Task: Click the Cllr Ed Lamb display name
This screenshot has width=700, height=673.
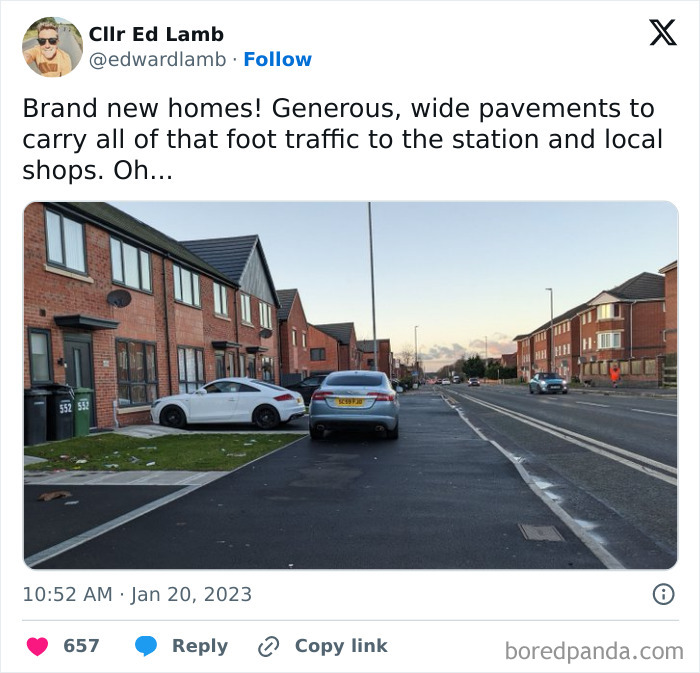Action: pyautogui.click(x=156, y=34)
